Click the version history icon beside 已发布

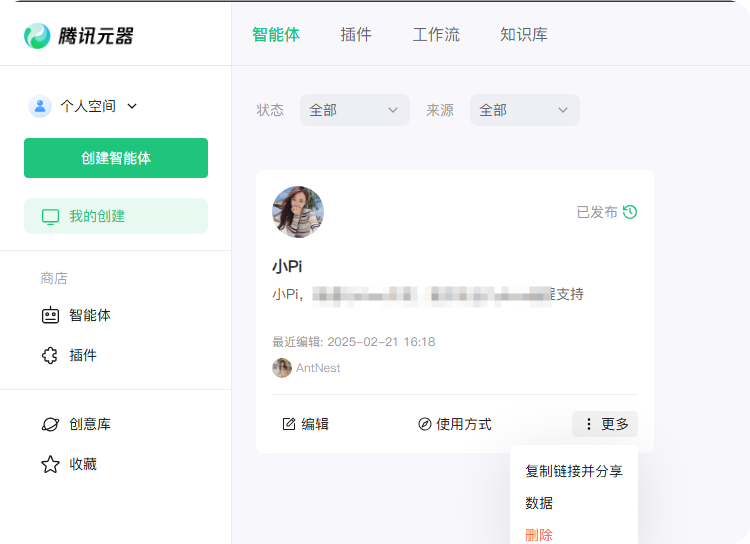click(x=630, y=212)
